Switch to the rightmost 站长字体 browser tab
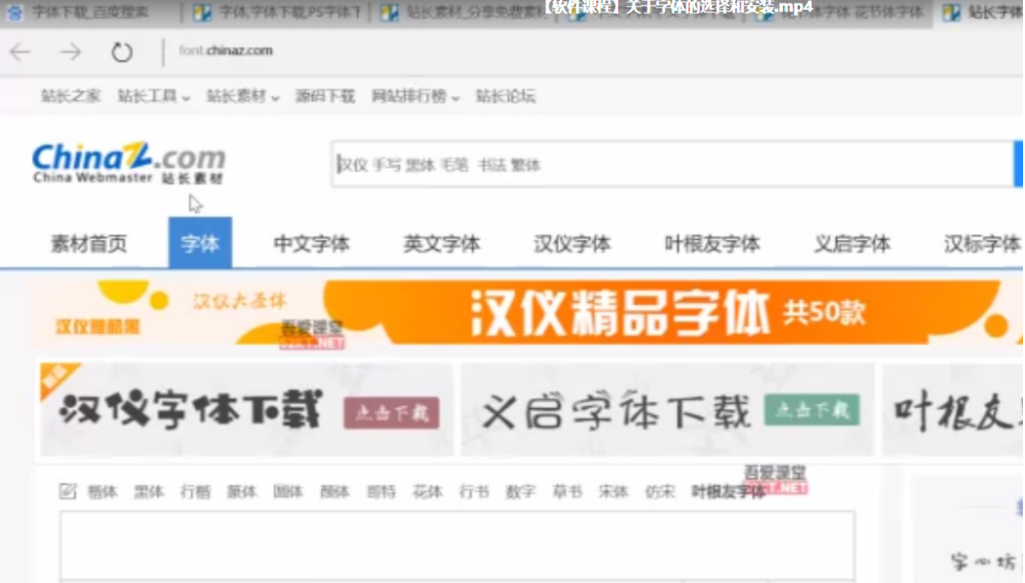Viewport: 1025px width, 583px height. (982, 12)
